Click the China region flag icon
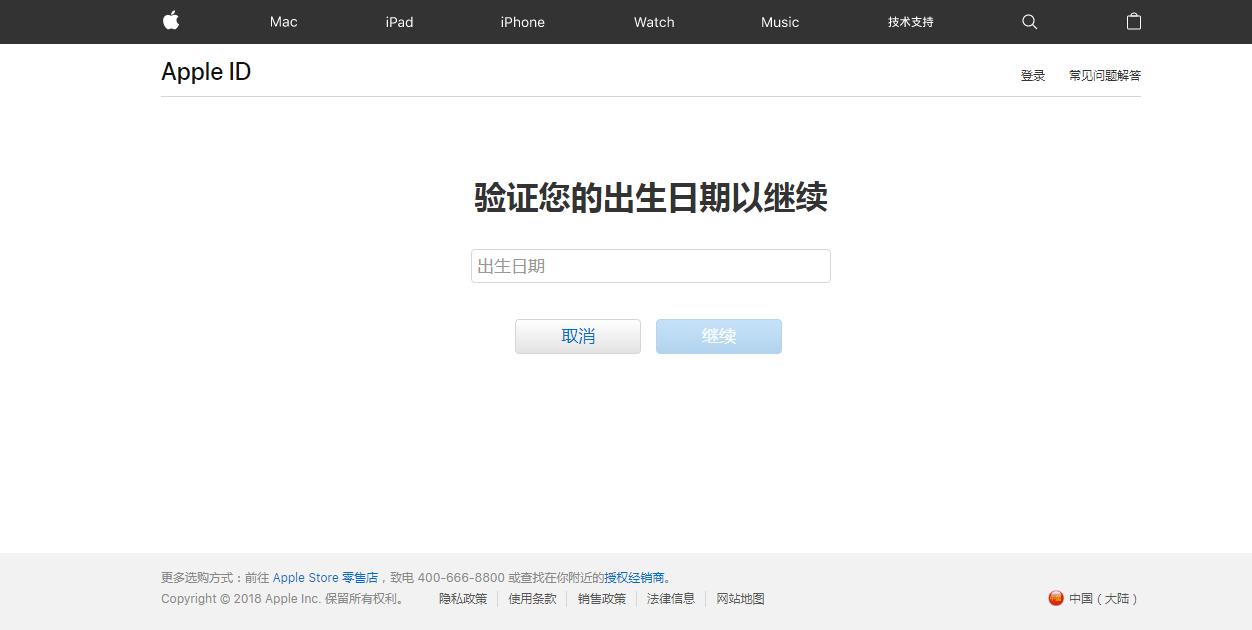Viewport: 1252px width, 630px height. 1056,598
